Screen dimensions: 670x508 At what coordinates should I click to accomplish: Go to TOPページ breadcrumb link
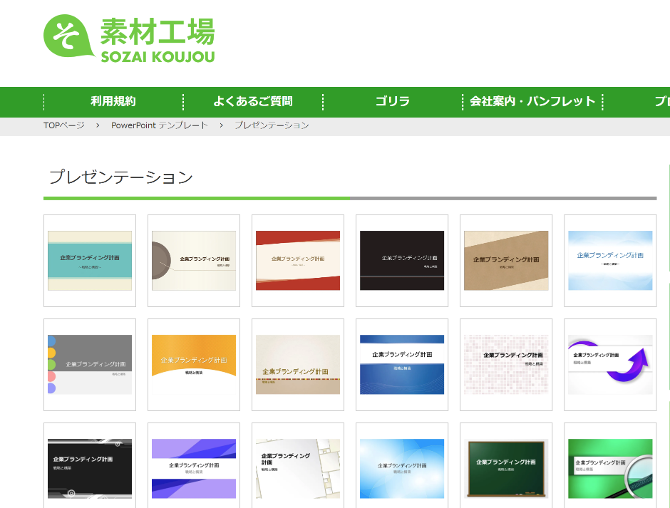pyautogui.click(x=65, y=125)
